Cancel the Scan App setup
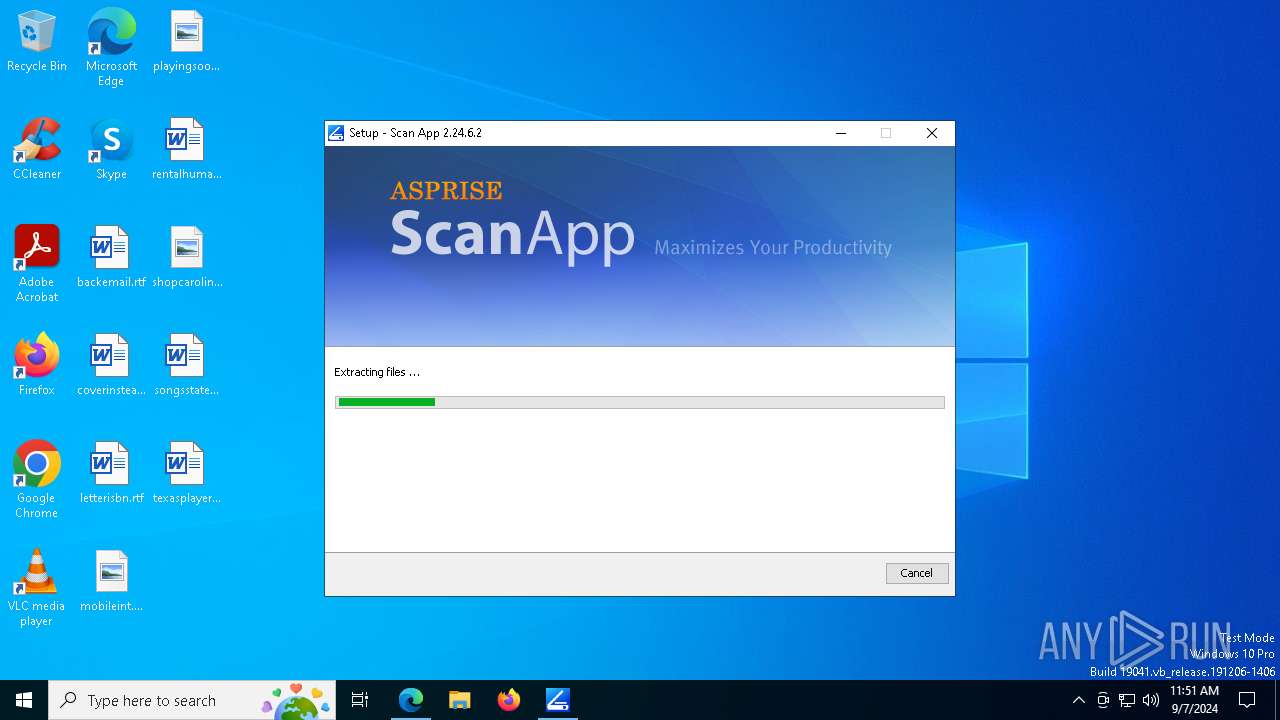The width and height of the screenshot is (1280, 720). [x=917, y=573]
